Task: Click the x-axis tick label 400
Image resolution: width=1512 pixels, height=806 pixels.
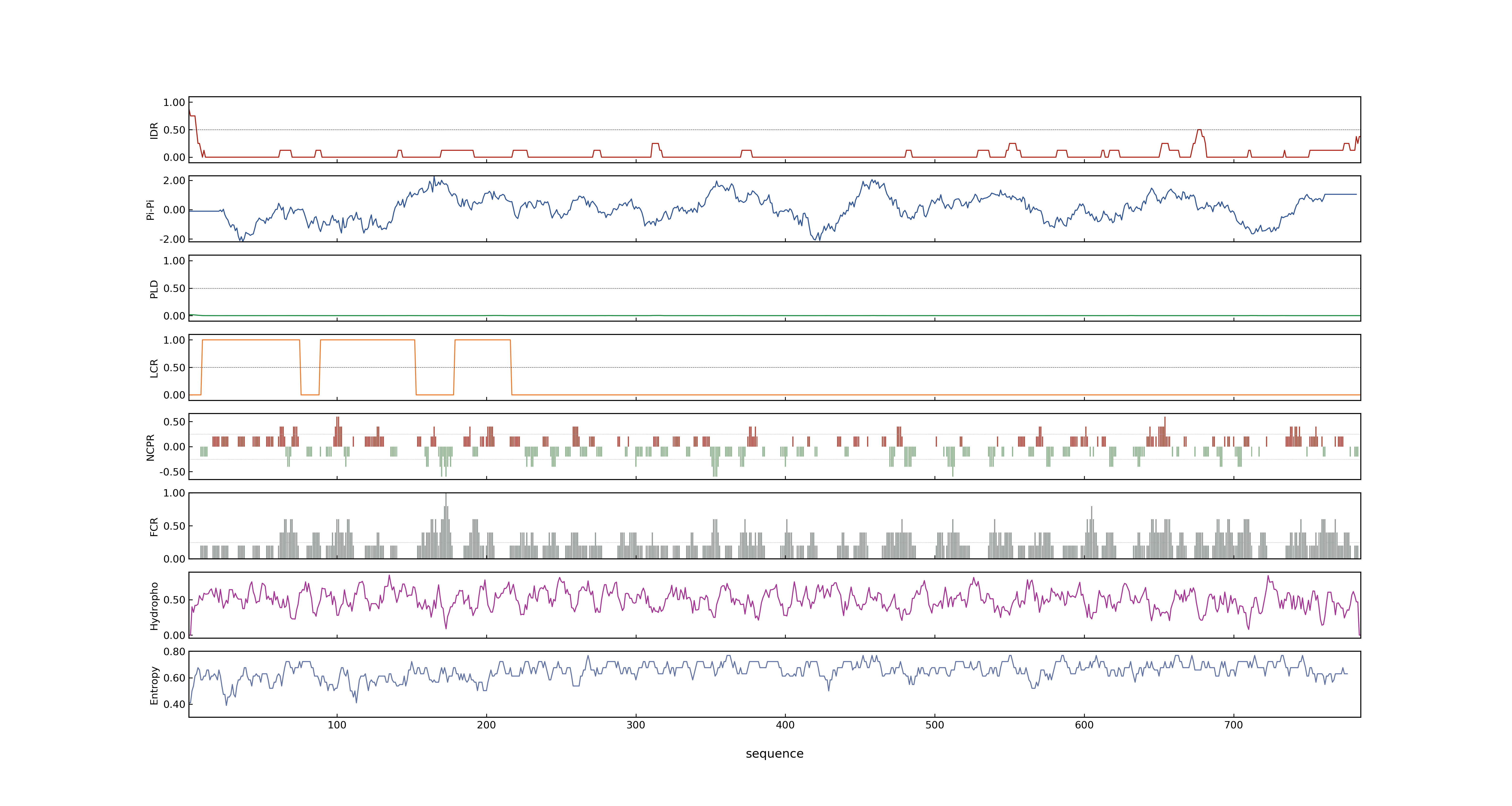Action: tap(785, 725)
